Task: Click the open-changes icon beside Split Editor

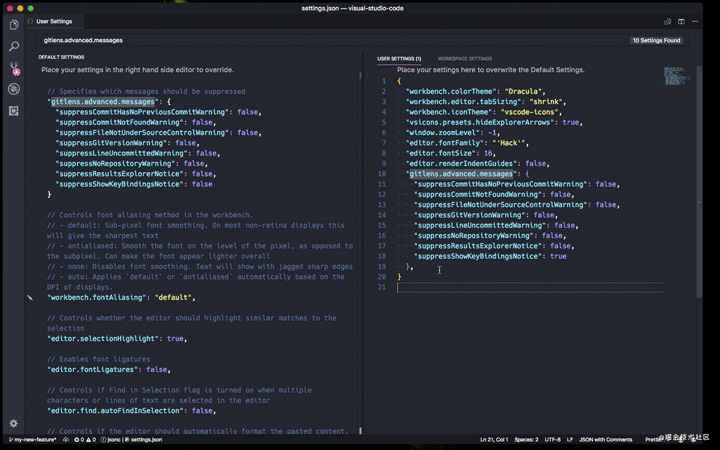Action: coord(668,22)
